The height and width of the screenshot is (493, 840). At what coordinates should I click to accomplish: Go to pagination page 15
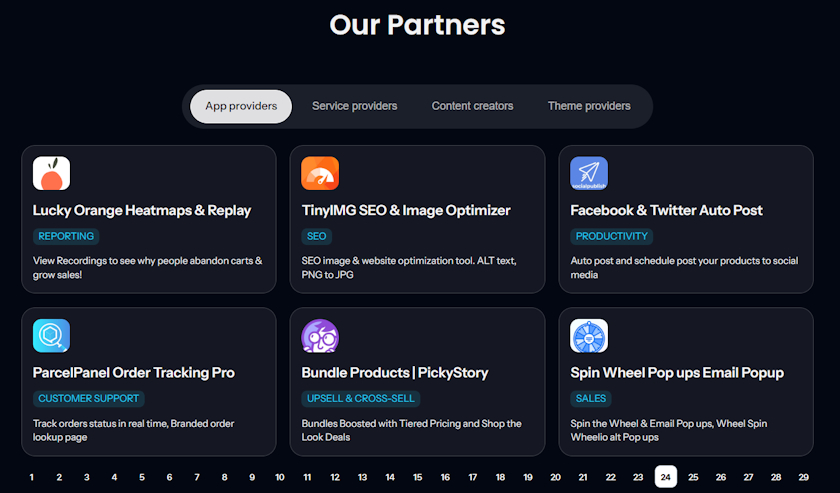click(x=418, y=477)
